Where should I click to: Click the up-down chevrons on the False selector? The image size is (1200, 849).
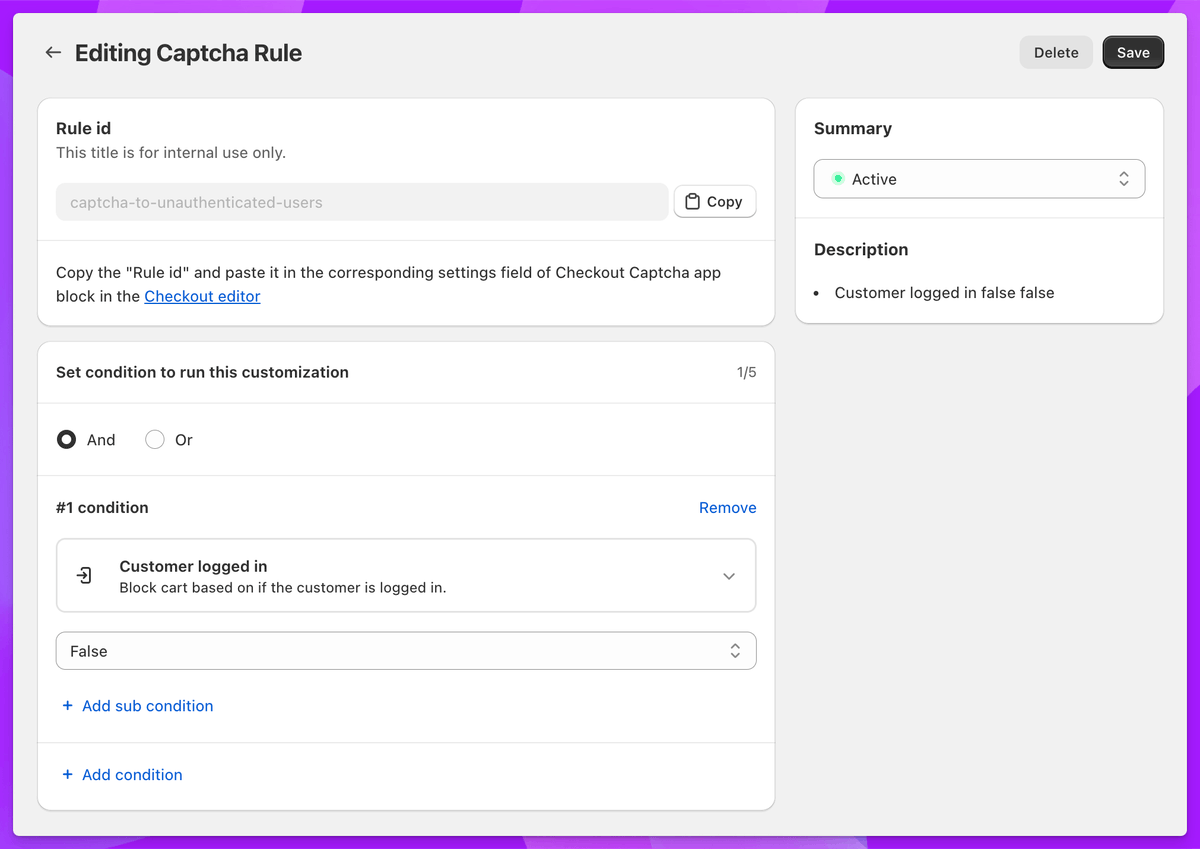[x=735, y=650]
